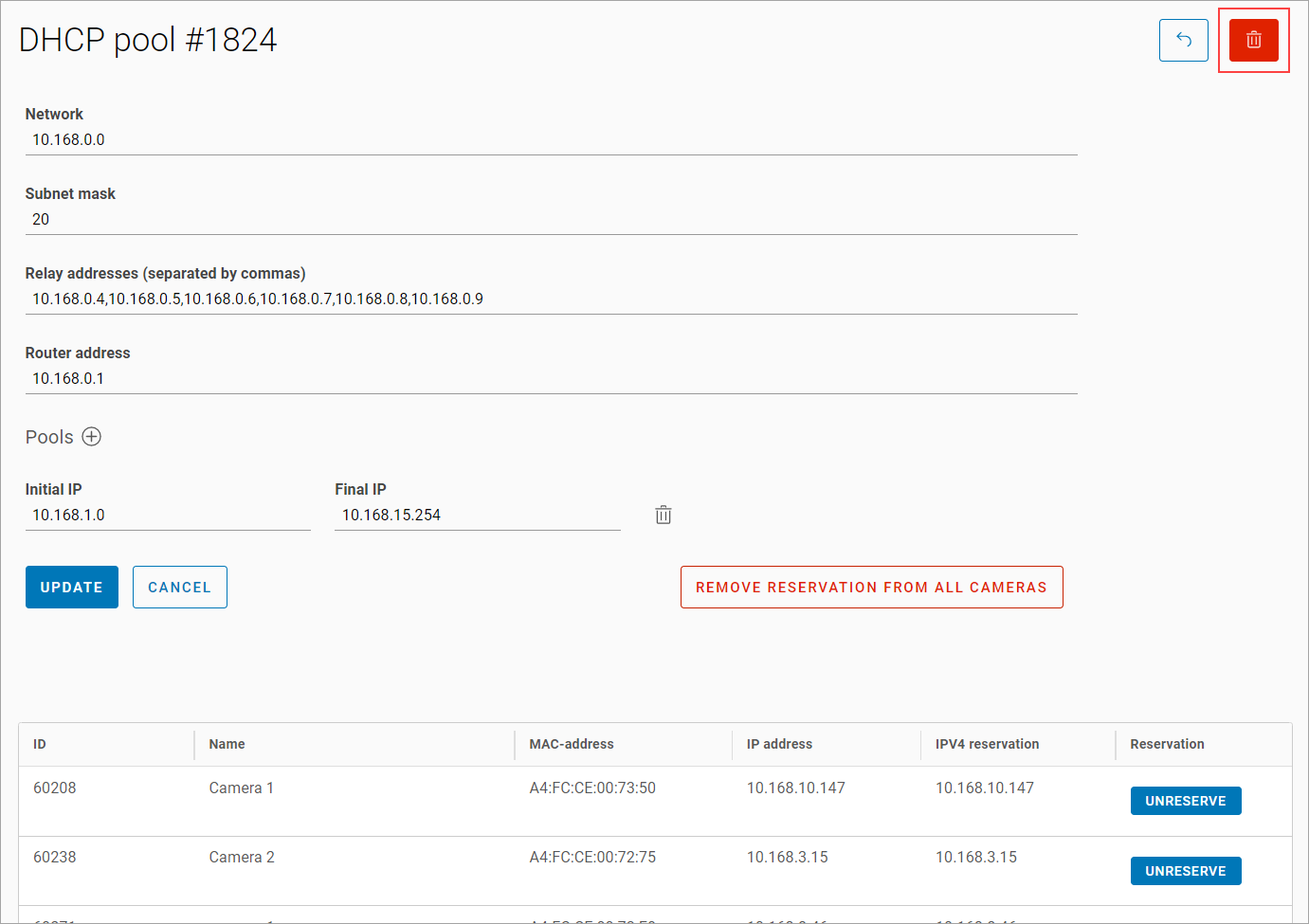Click the red delete pool trash icon
This screenshot has height=924, width=1309.
(1253, 40)
